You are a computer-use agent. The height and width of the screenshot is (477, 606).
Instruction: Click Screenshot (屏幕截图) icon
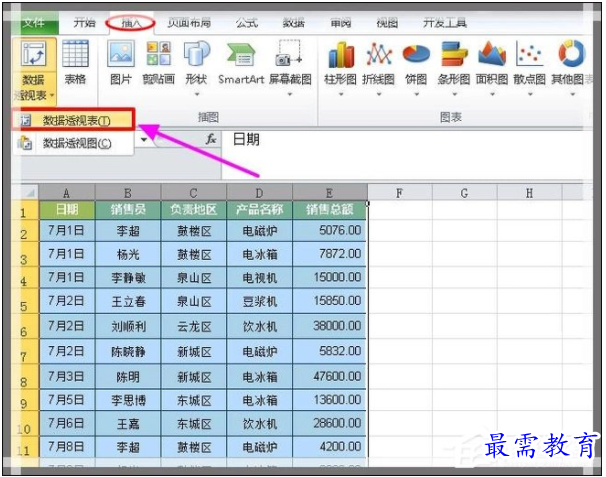coord(289,53)
